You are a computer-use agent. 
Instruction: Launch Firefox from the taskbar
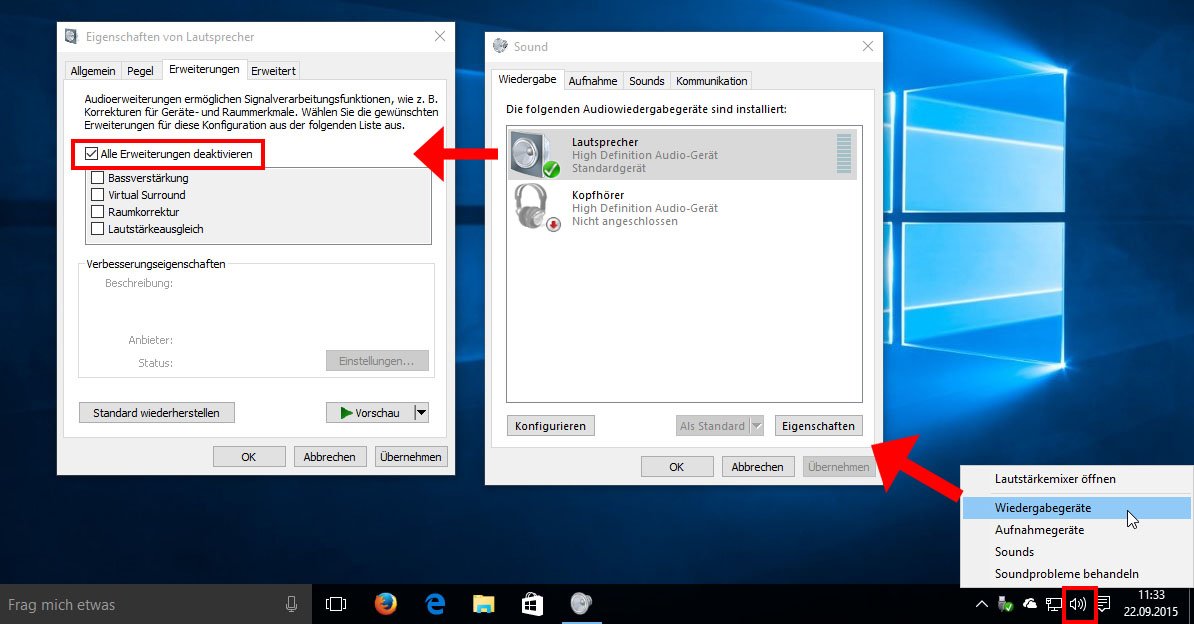point(386,604)
